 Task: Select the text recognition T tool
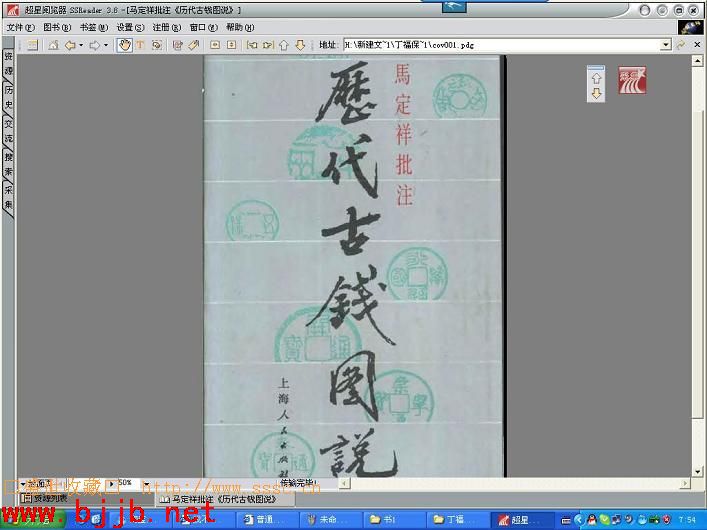(140, 45)
